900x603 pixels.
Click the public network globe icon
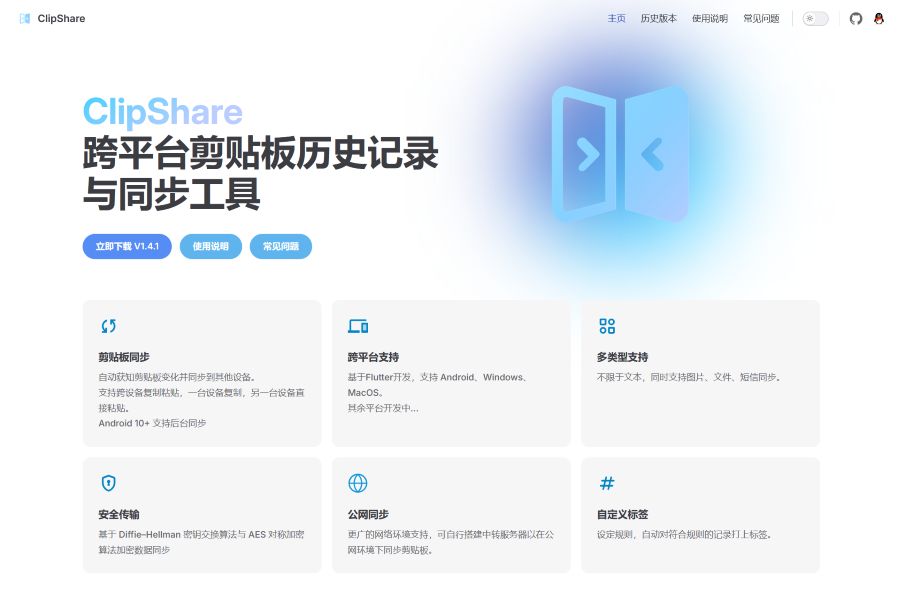358,484
